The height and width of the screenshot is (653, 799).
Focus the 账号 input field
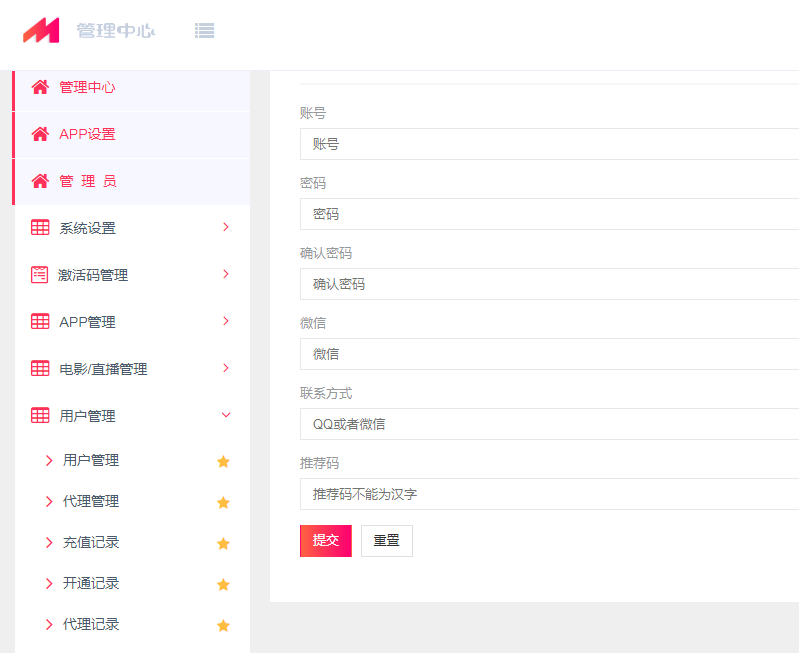[x=548, y=144]
